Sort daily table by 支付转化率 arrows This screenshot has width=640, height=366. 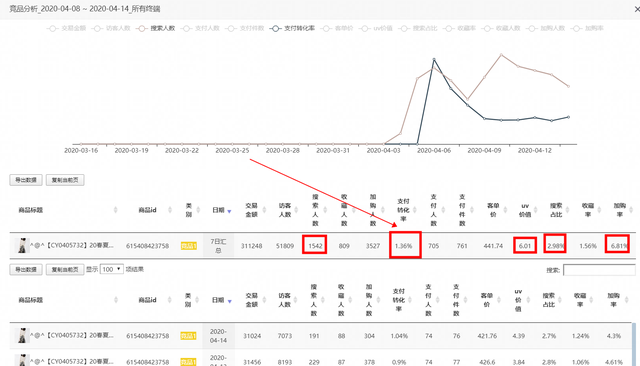(409, 300)
